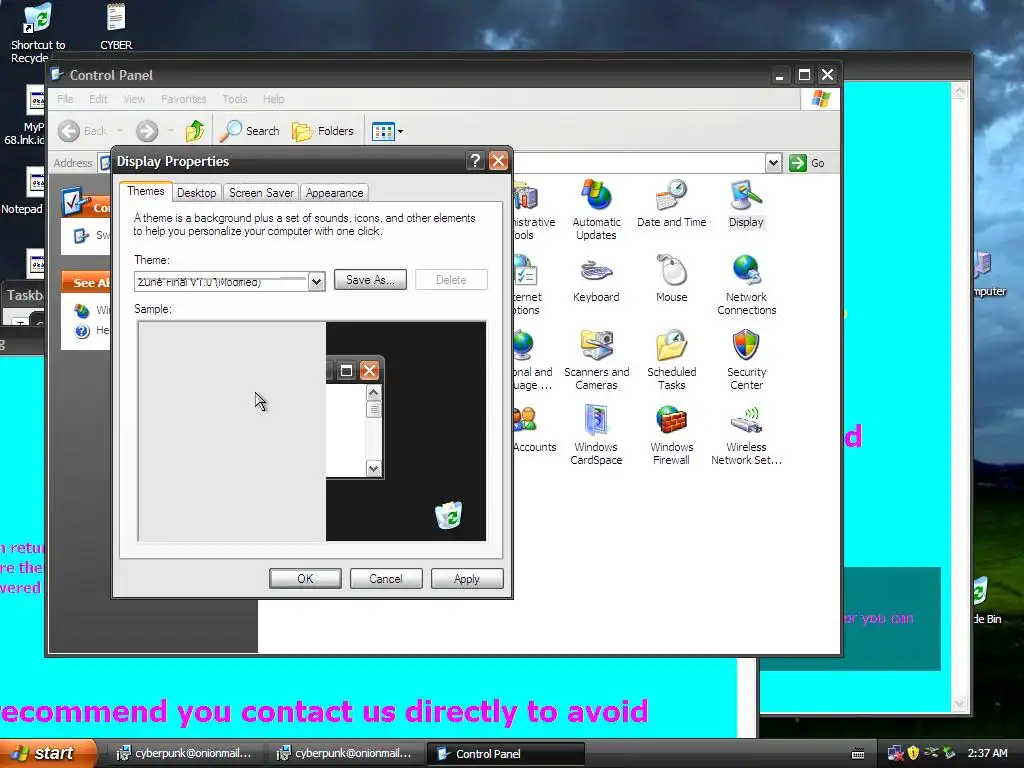Click Cancel in Display Properties
The image size is (1024, 768).
point(386,579)
